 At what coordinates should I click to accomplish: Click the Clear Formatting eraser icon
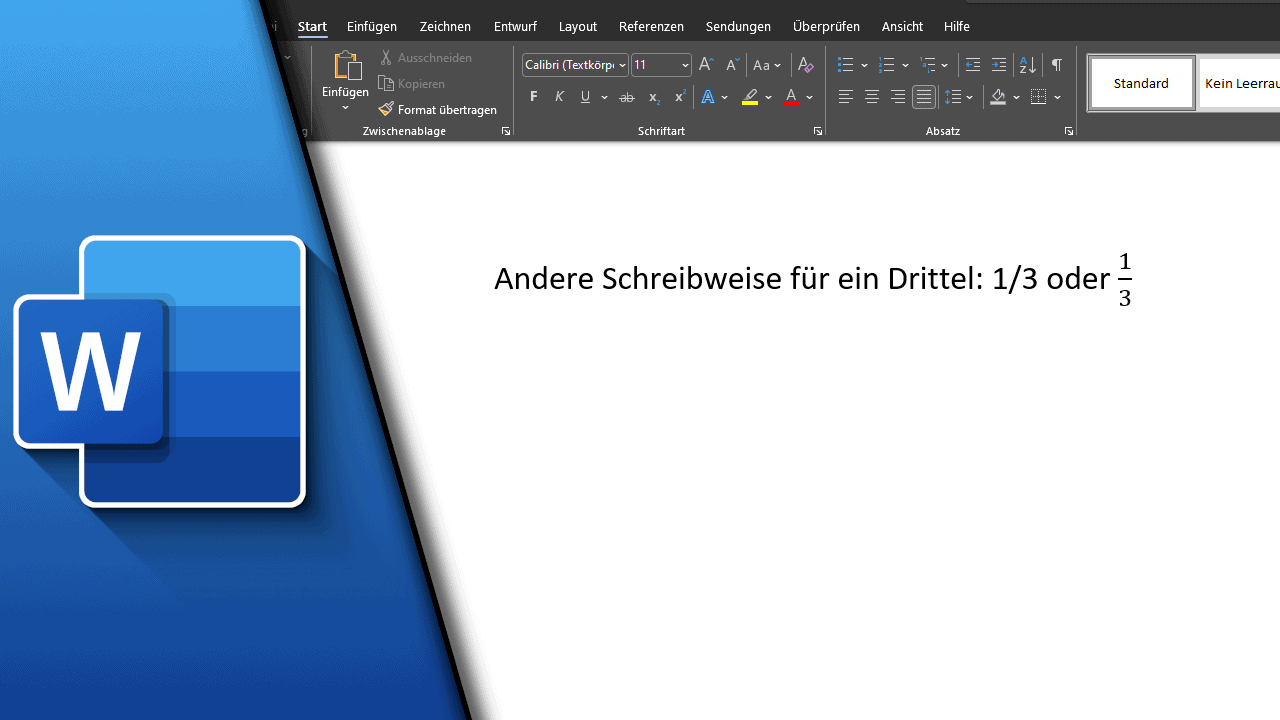pyautogui.click(x=806, y=65)
